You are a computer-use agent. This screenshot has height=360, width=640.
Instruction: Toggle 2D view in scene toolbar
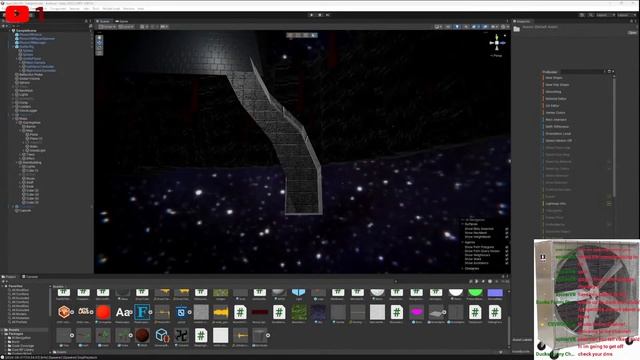coord(448,27)
